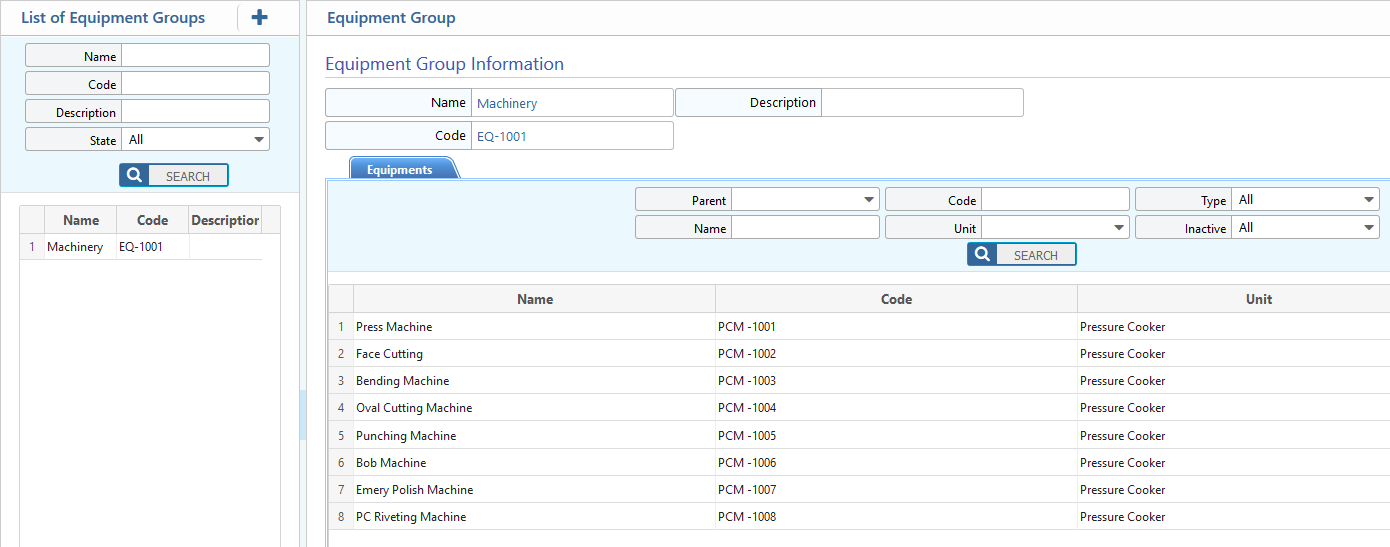
Task: Open the Type dropdown
Action: pyautogui.click(x=1305, y=200)
